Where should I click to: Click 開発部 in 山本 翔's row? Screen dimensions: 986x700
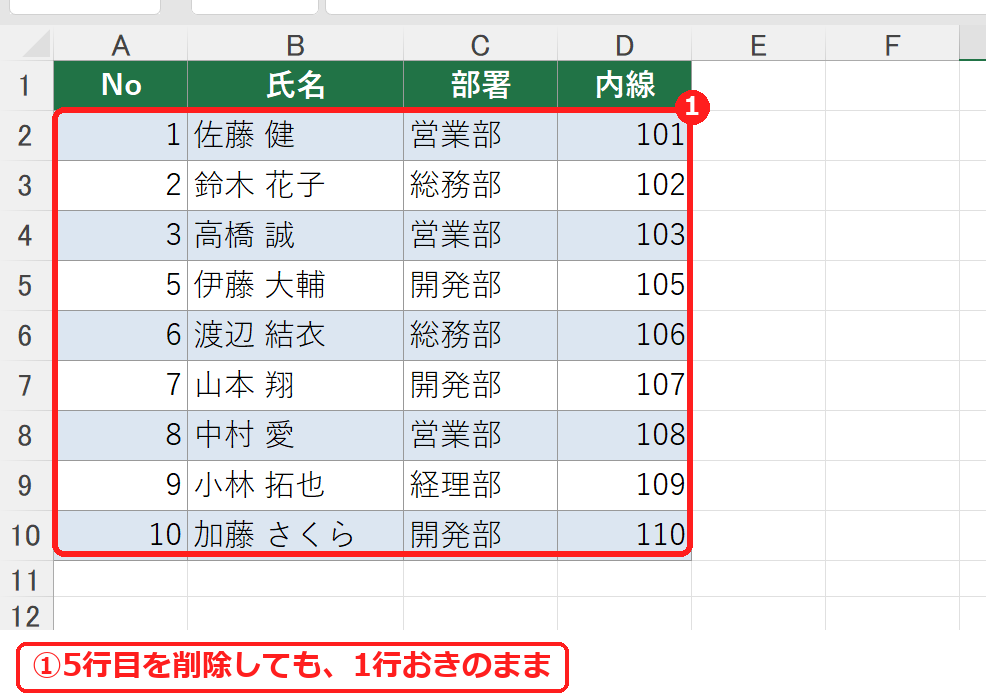pyautogui.click(x=480, y=386)
